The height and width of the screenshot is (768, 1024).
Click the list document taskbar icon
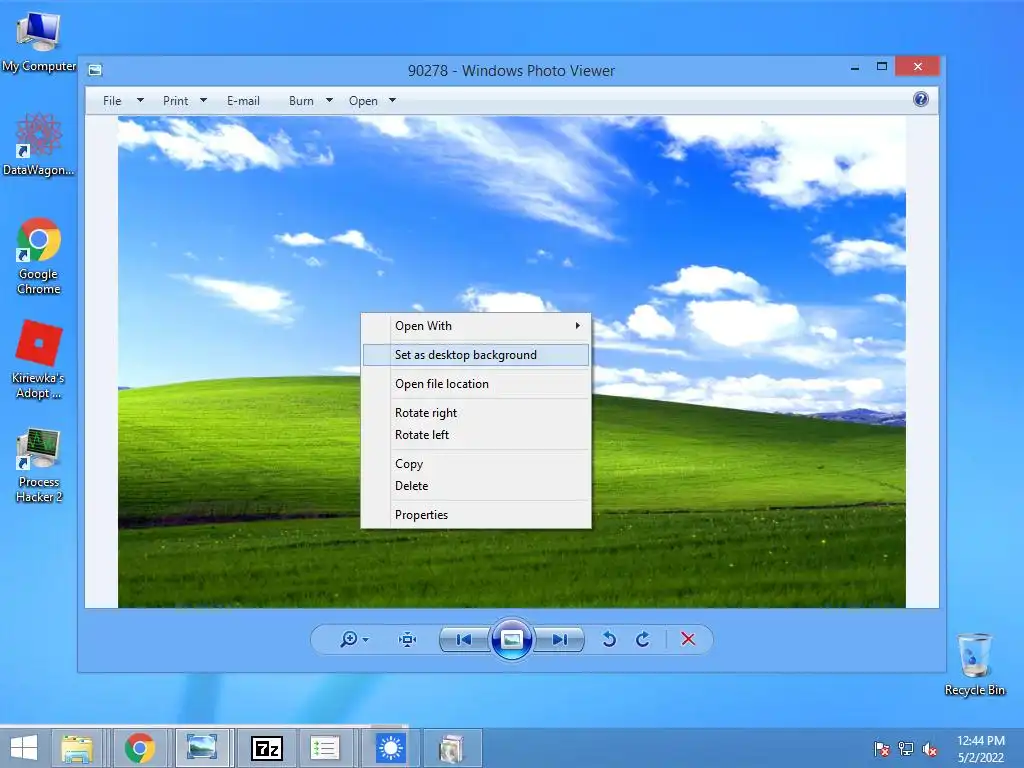pos(325,748)
